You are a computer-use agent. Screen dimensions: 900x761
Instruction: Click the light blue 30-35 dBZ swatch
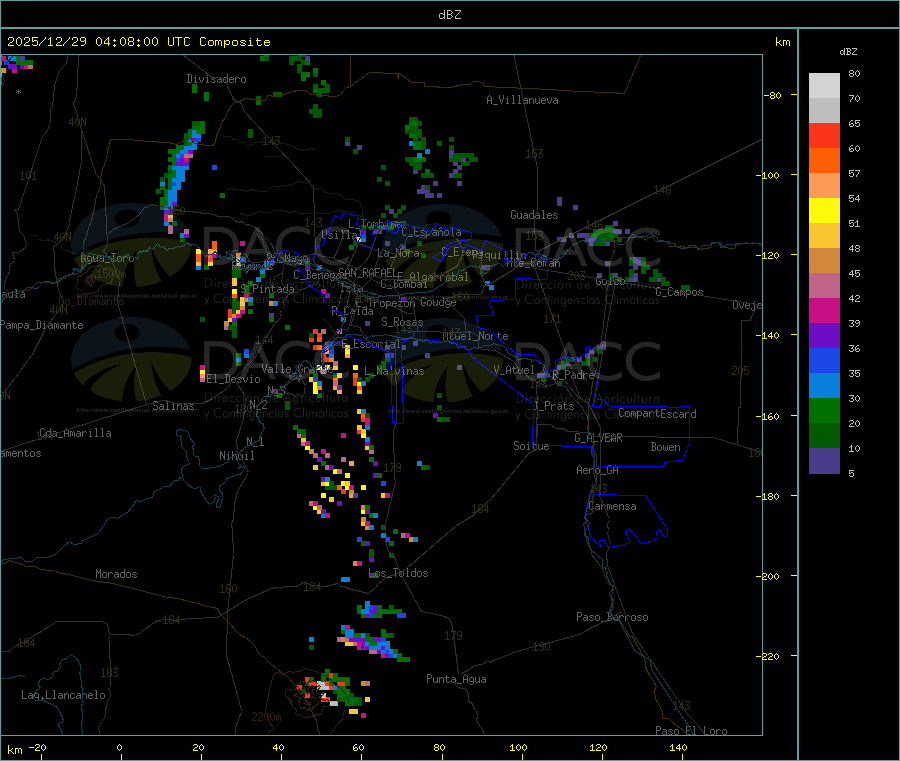click(824, 386)
